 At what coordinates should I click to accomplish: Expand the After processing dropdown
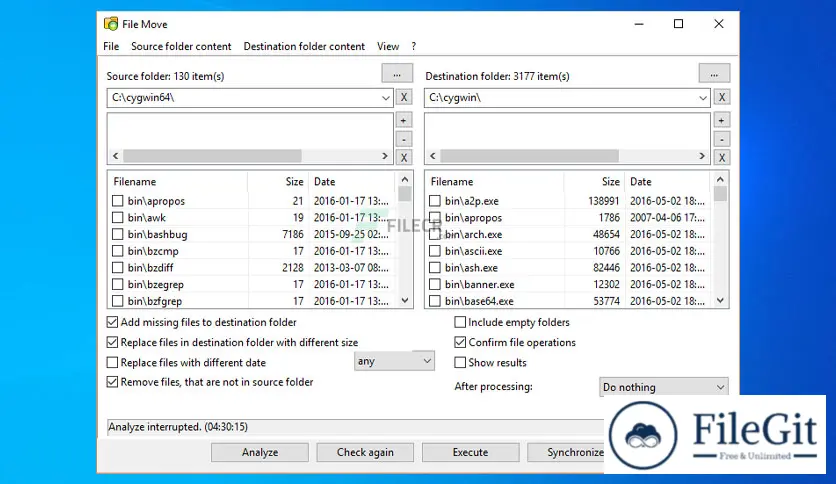720,388
